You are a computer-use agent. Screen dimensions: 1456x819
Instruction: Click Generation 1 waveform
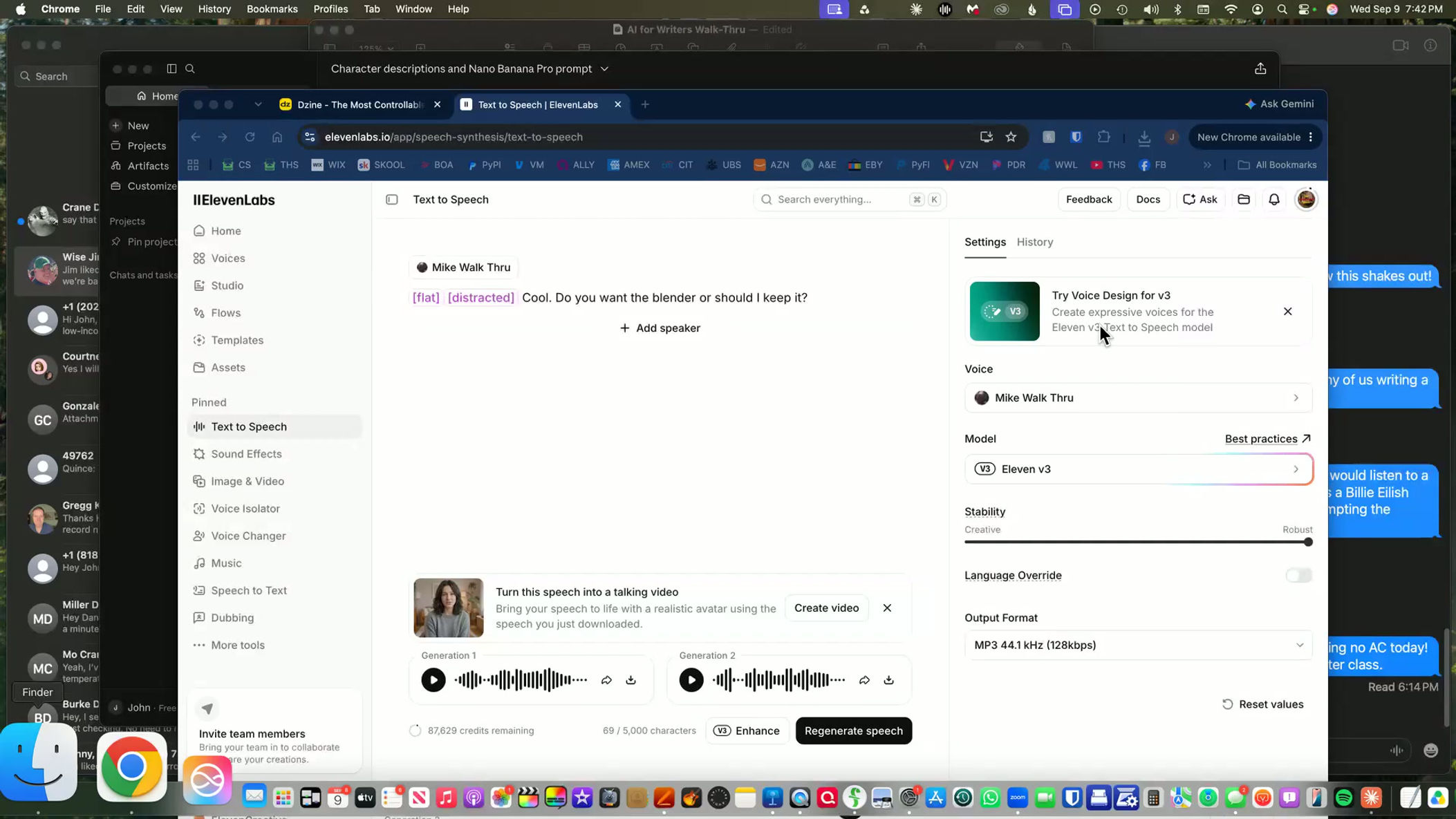point(521,680)
